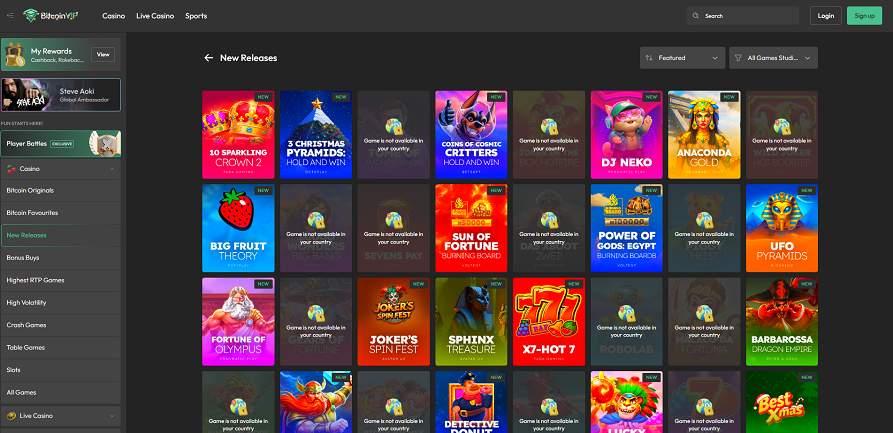Click unavailable Piggy Heist tile
The image size is (893, 433).
click(704, 228)
